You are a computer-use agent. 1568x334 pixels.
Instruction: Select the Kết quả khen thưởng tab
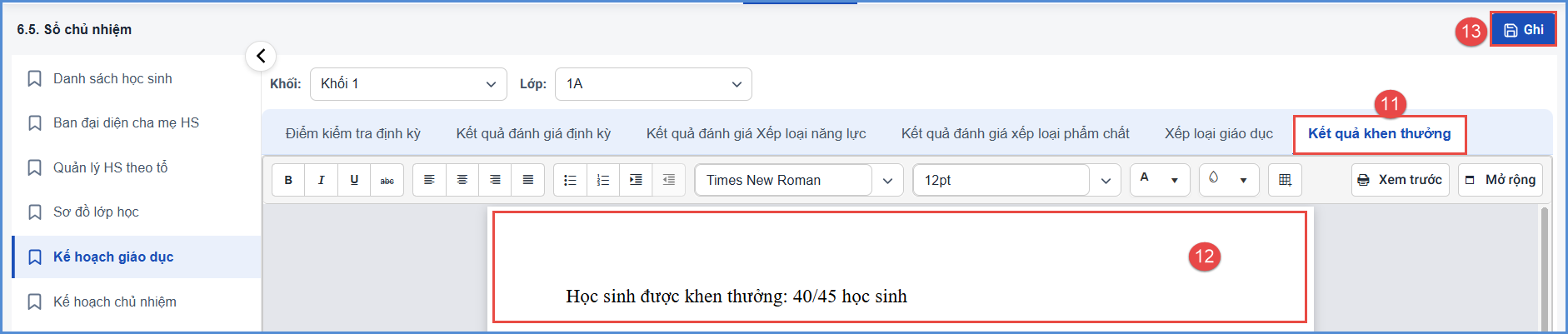[1379, 133]
